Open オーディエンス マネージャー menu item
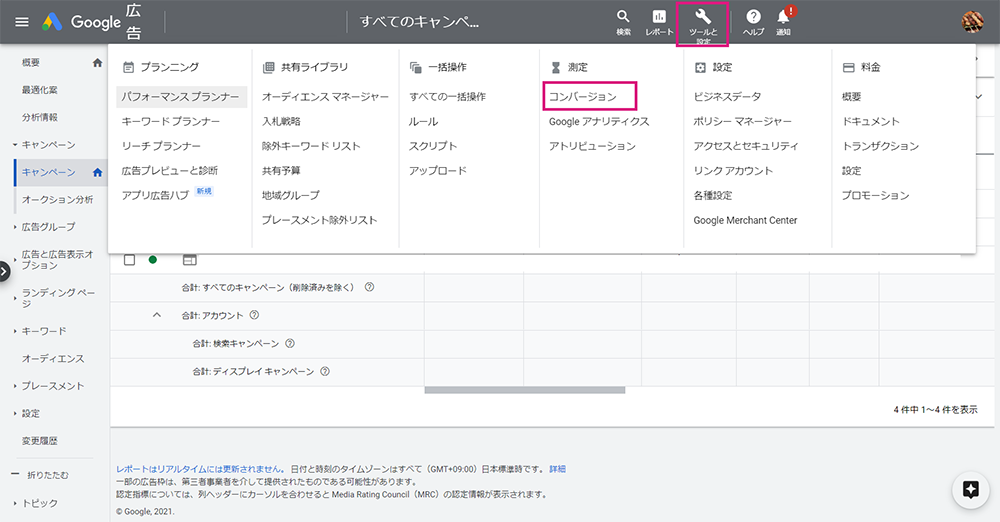Screen dimensions: 1000x522 [325, 97]
